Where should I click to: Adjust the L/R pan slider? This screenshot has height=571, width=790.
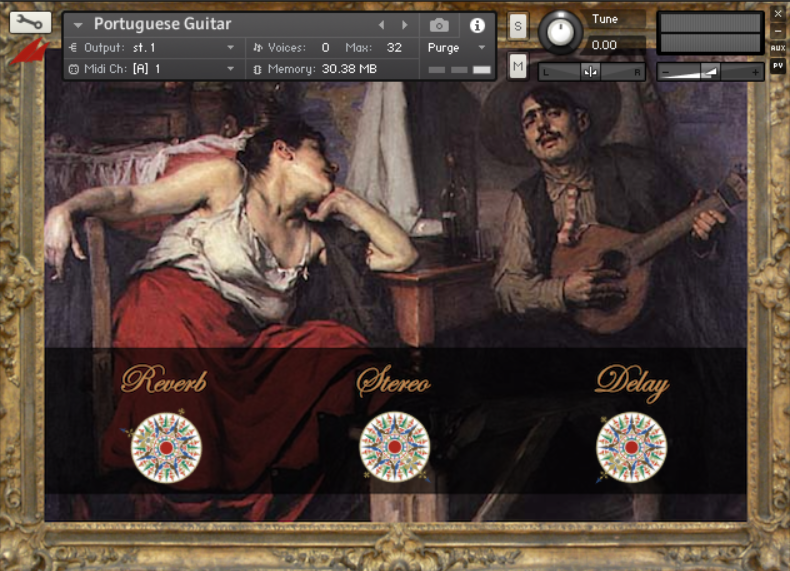pyautogui.click(x=591, y=72)
